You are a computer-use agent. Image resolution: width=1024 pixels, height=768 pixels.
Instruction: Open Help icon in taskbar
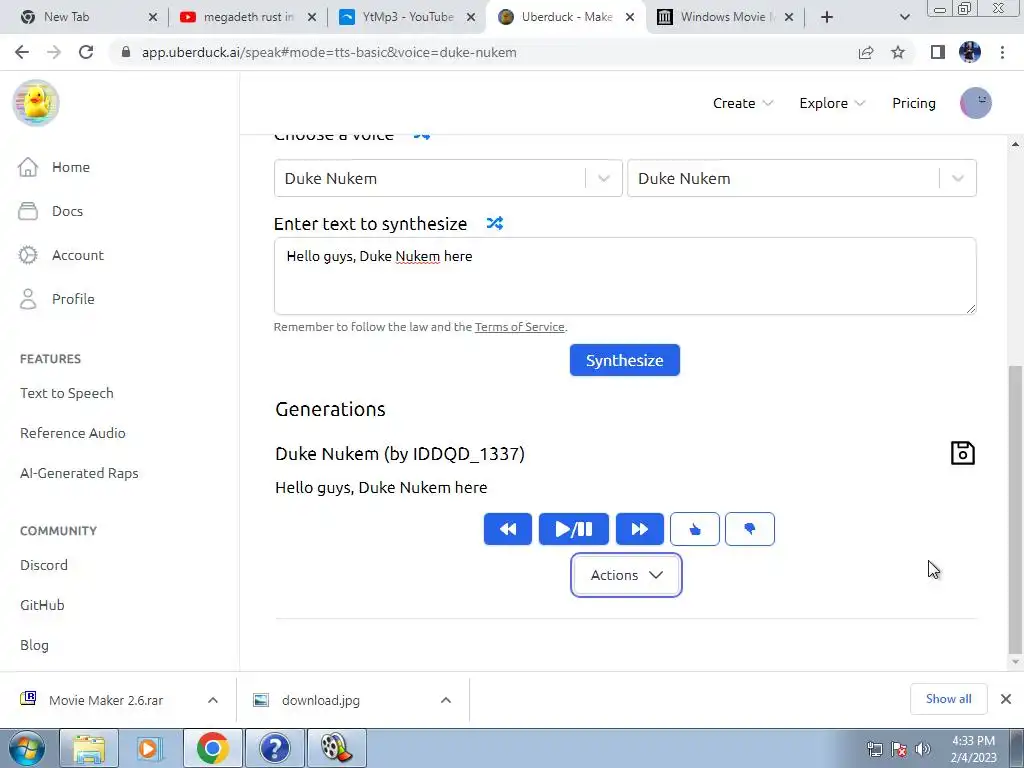[x=274, y=748]
